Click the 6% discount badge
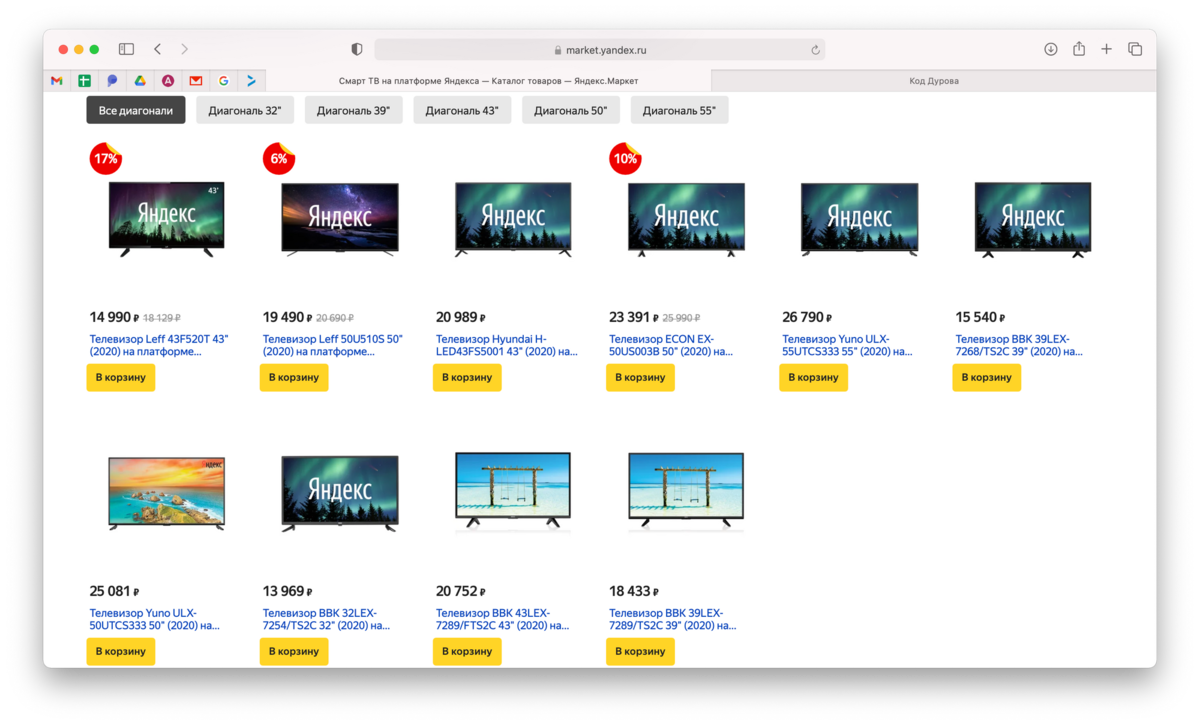The height and width of the screenshot is (725, 1200). click(279, 158)
